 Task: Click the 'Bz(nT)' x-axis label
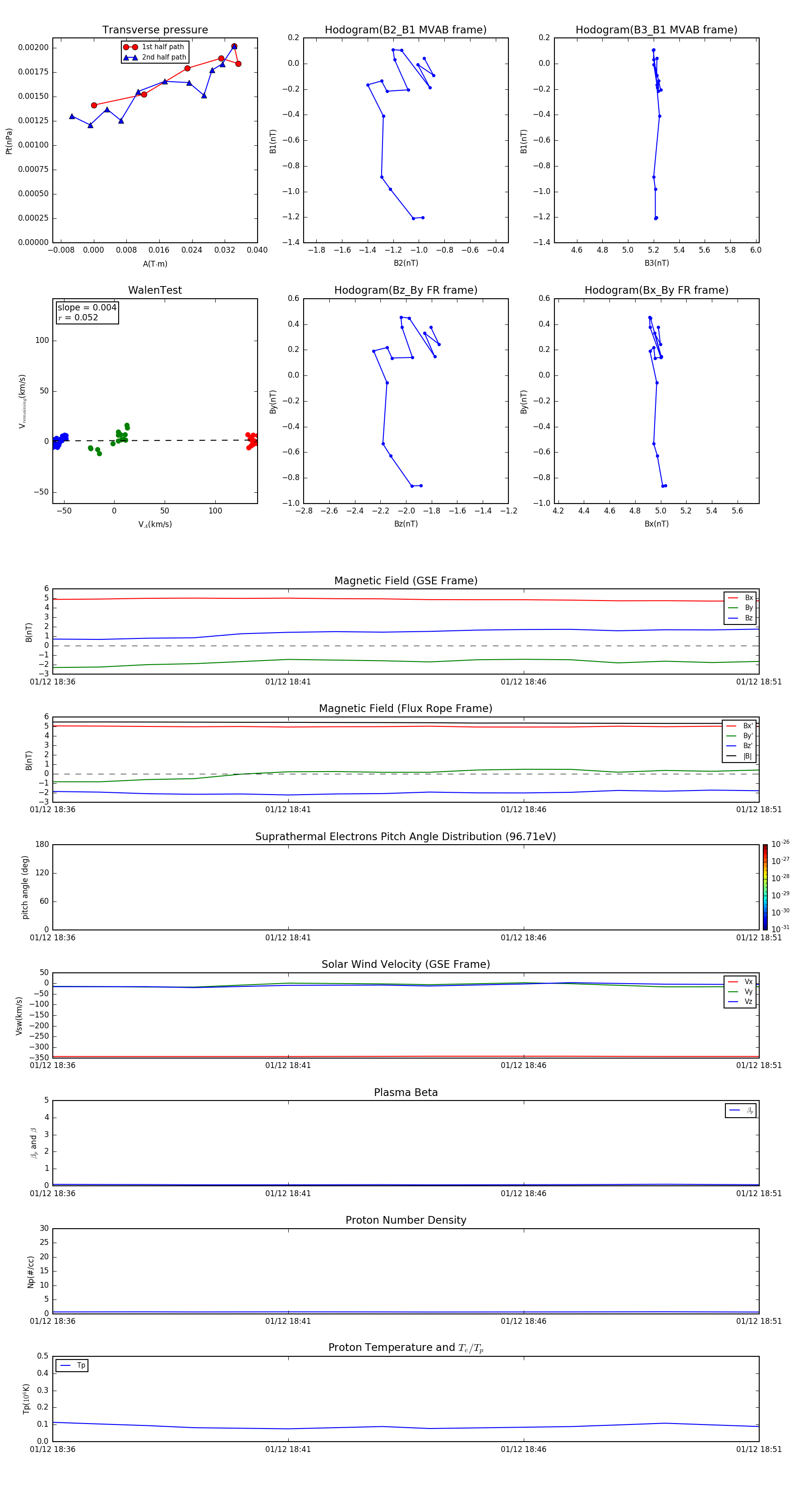pyautogui.click(x=406, y=524)
